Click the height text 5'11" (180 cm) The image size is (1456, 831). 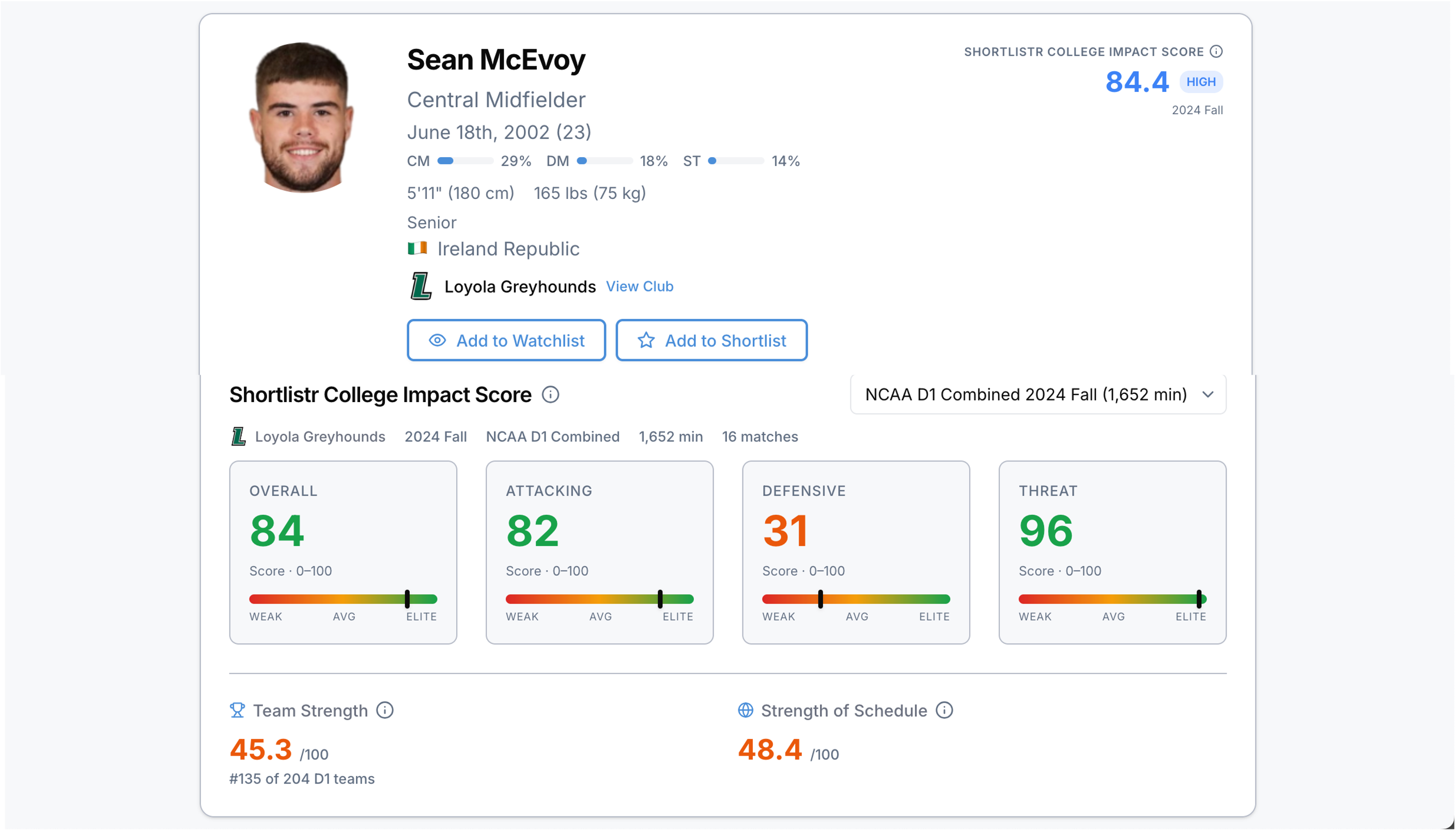(x=460, y=193)
